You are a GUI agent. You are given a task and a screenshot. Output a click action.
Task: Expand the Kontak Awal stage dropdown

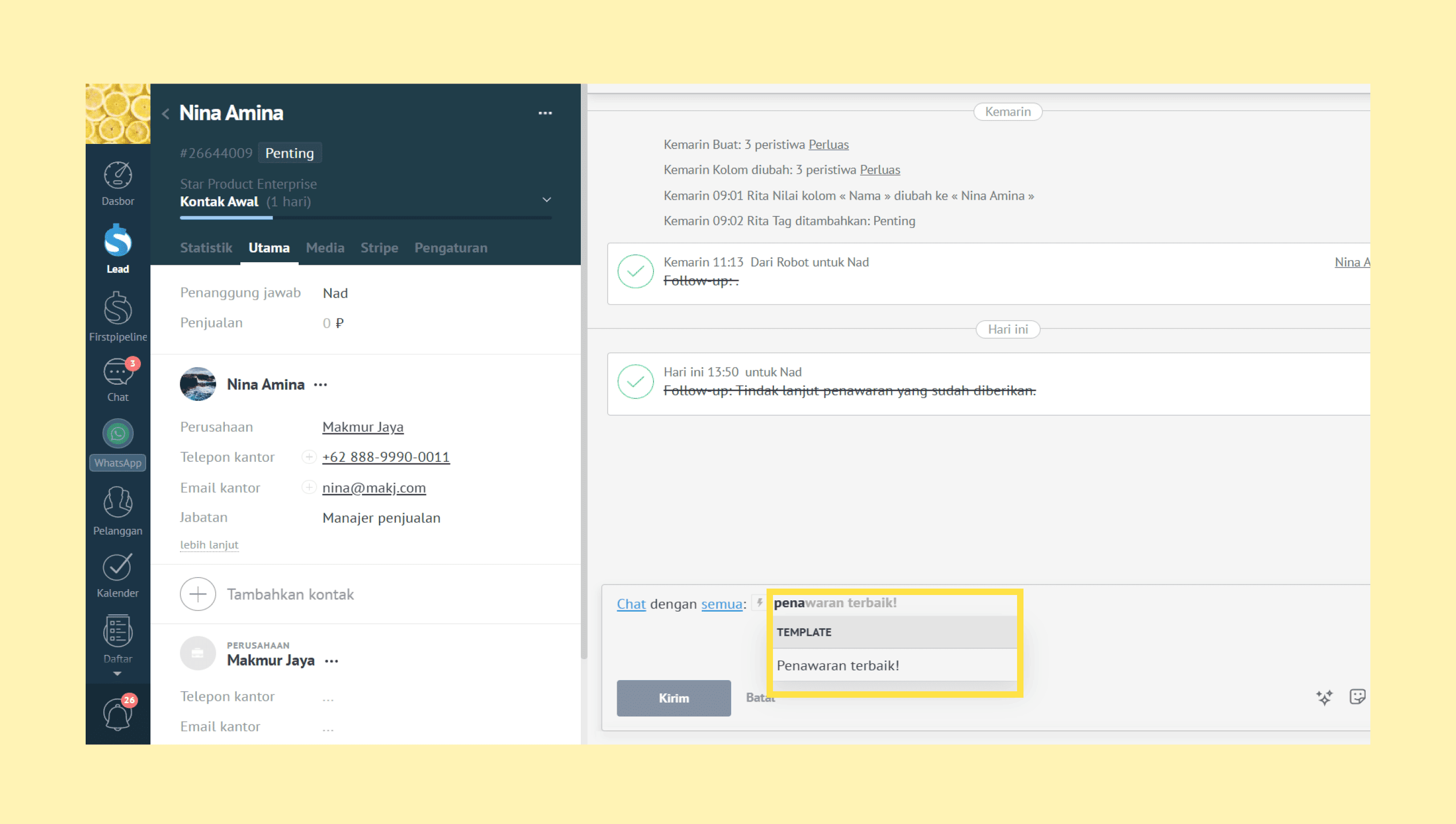(547, 200)
